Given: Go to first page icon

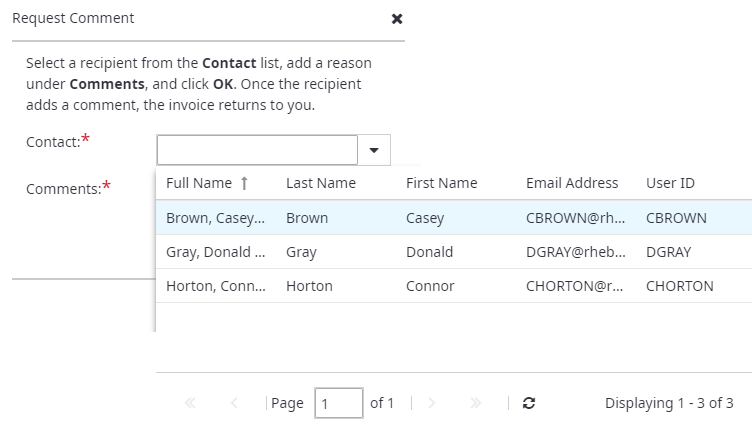Looking at the screenshot, I should point(190,403).
